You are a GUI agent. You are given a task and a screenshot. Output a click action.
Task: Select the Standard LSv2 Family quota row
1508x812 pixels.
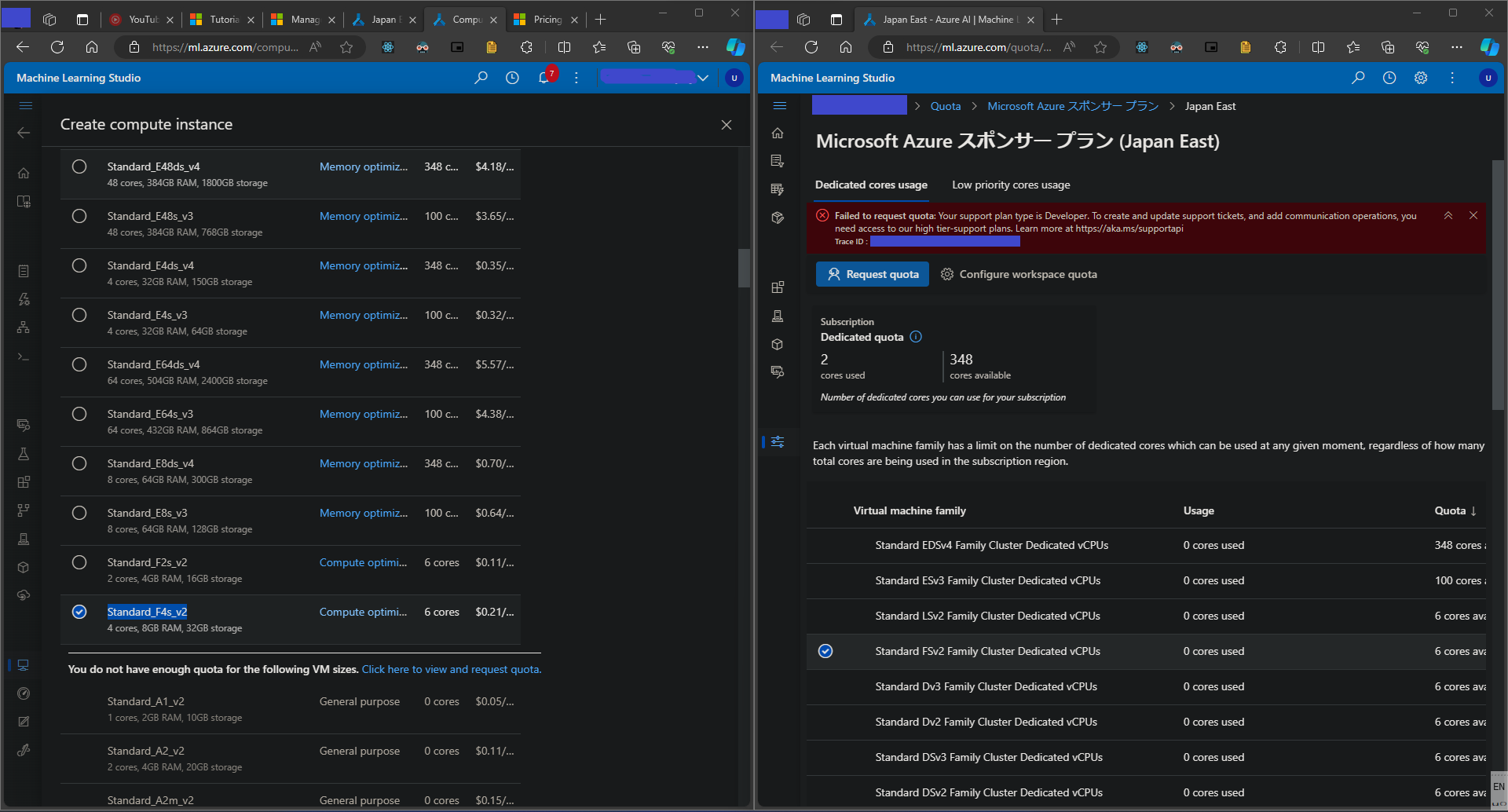click(1146, 616)
